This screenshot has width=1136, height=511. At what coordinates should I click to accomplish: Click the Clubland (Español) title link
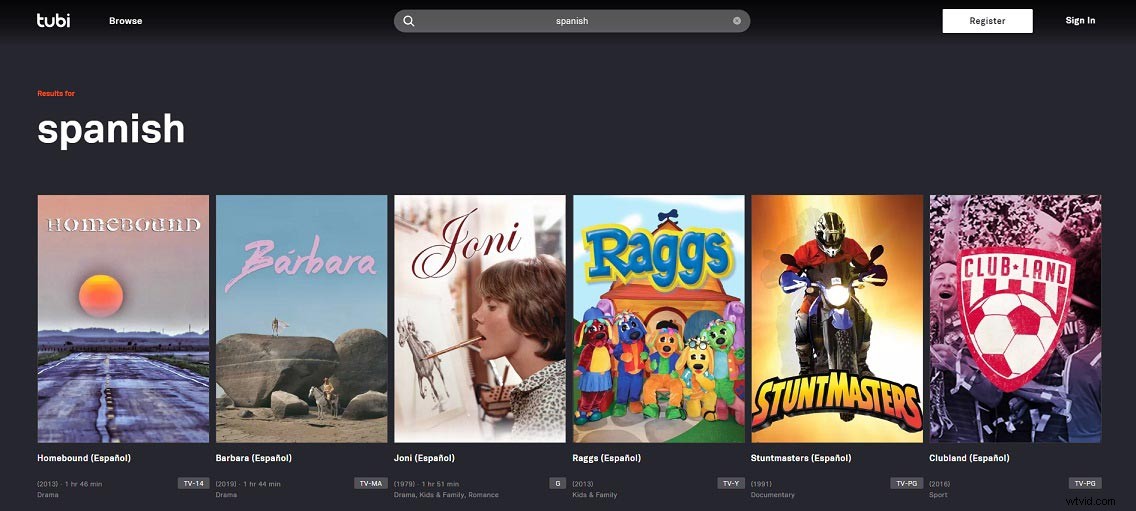tap(969, 458)
